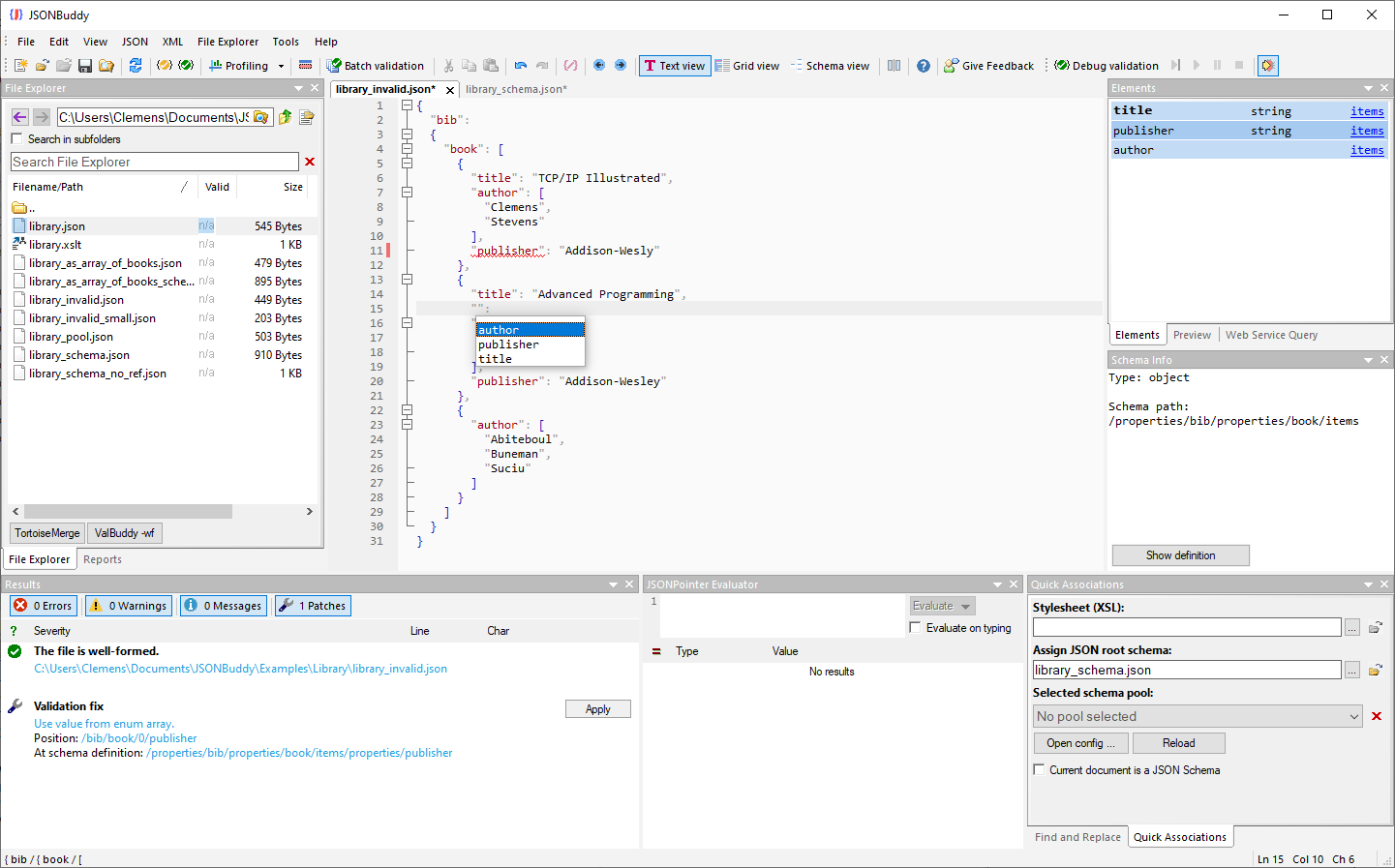Toggle the Evaluate on typing checkbox
Image resolution: width=1395 pixels, height=868 pixels.
point(916,628)
